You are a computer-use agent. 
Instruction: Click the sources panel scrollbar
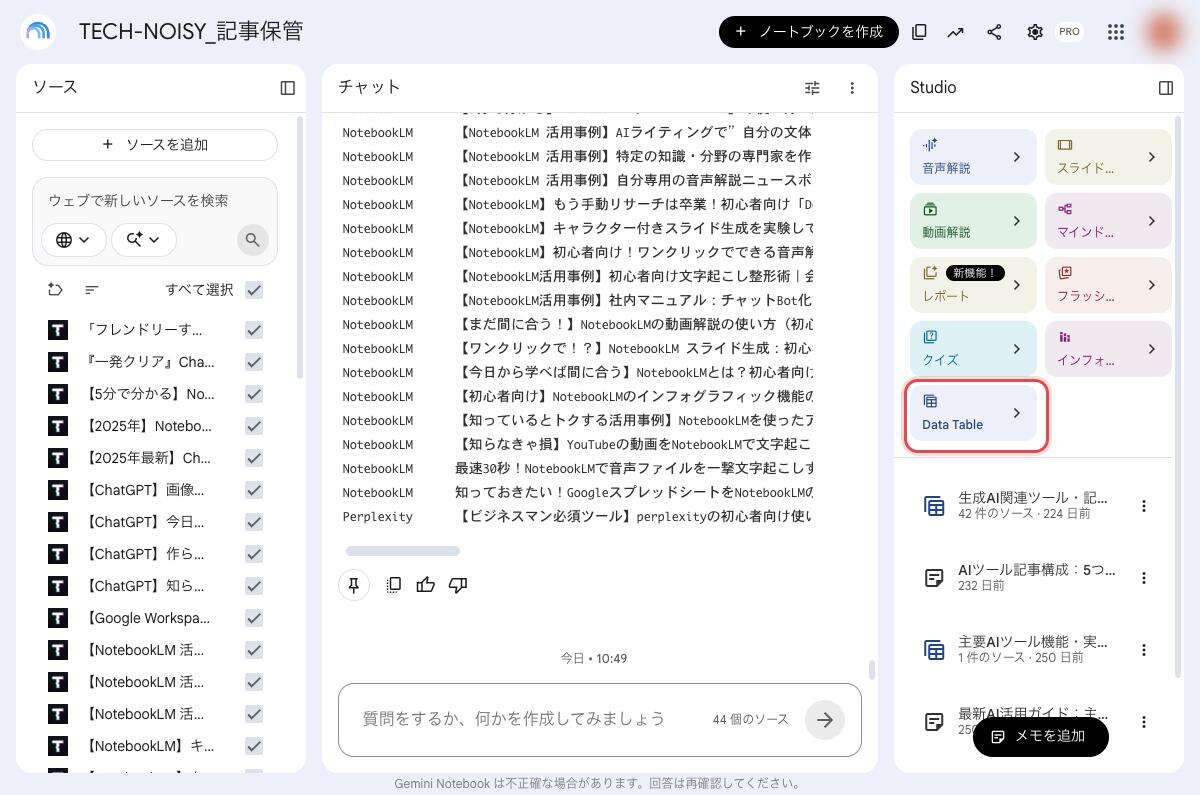(300, 247)
